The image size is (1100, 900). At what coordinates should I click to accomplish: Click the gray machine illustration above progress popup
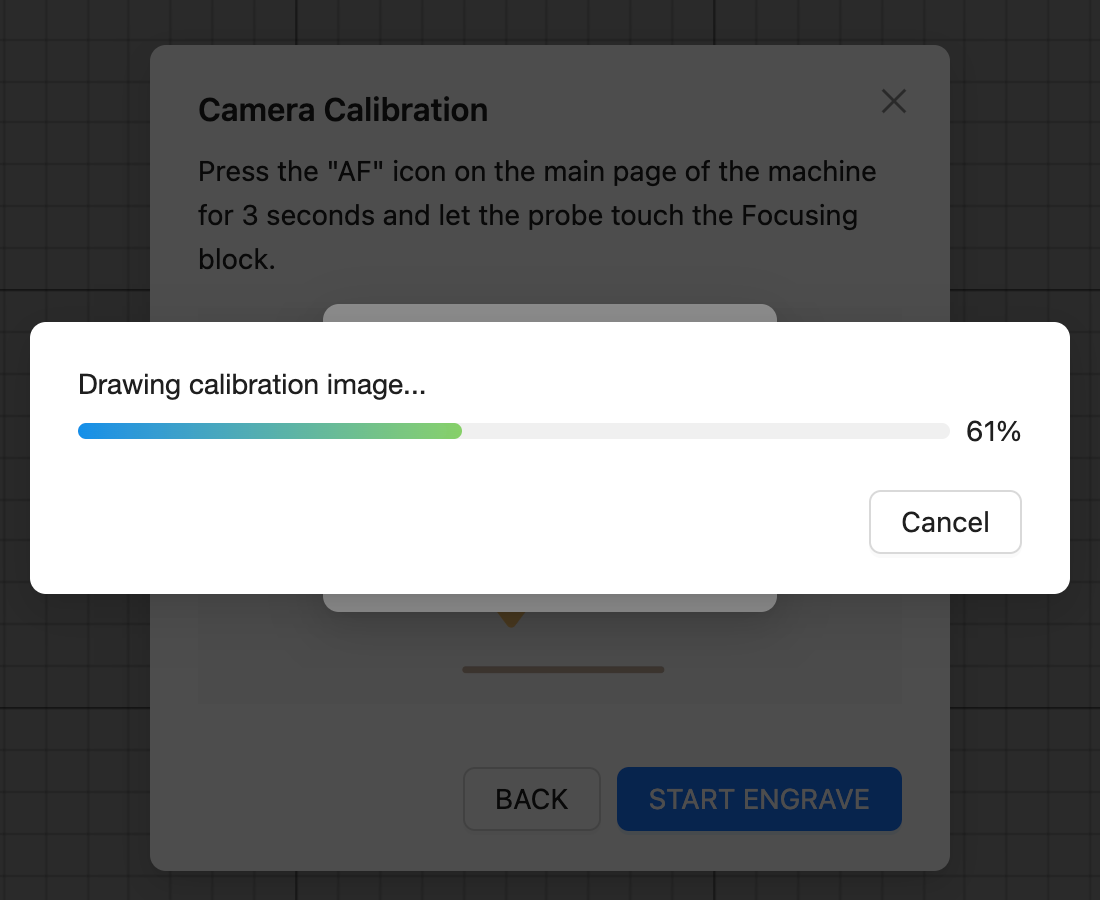(549, 313)
